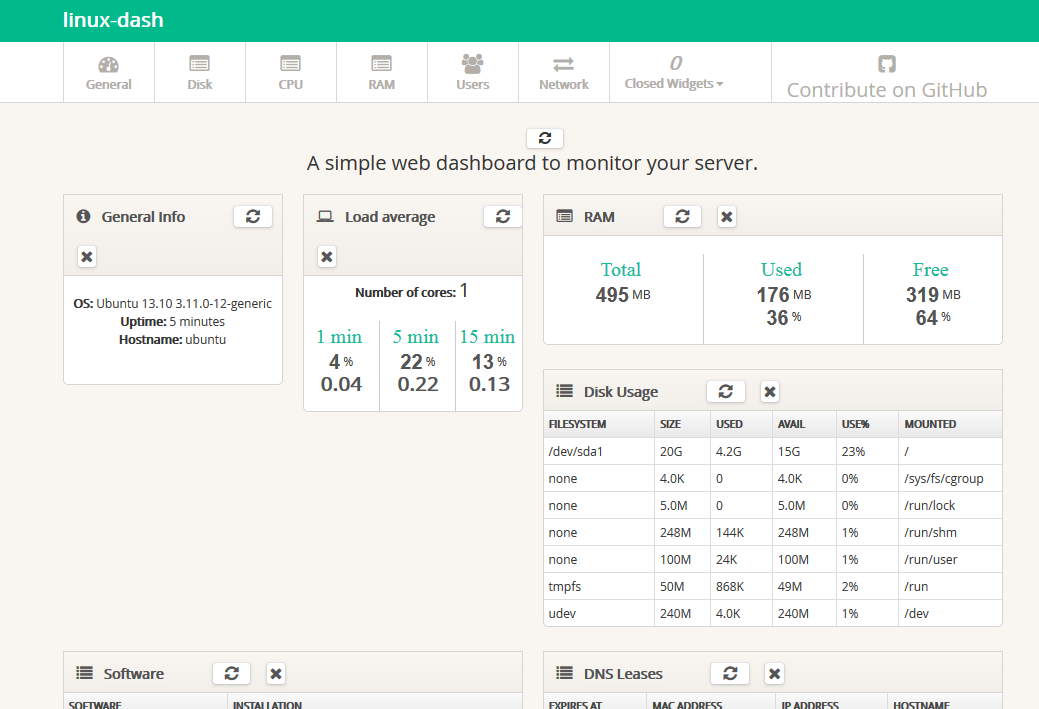Refresh the General Info widget
Image resolution: width=1039 pixels, height=709 pixels.
pyautogui.click(x=253, y=216)
